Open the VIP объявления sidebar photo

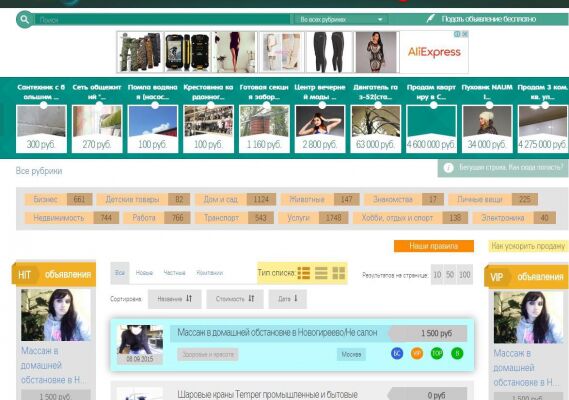[528, 317]
